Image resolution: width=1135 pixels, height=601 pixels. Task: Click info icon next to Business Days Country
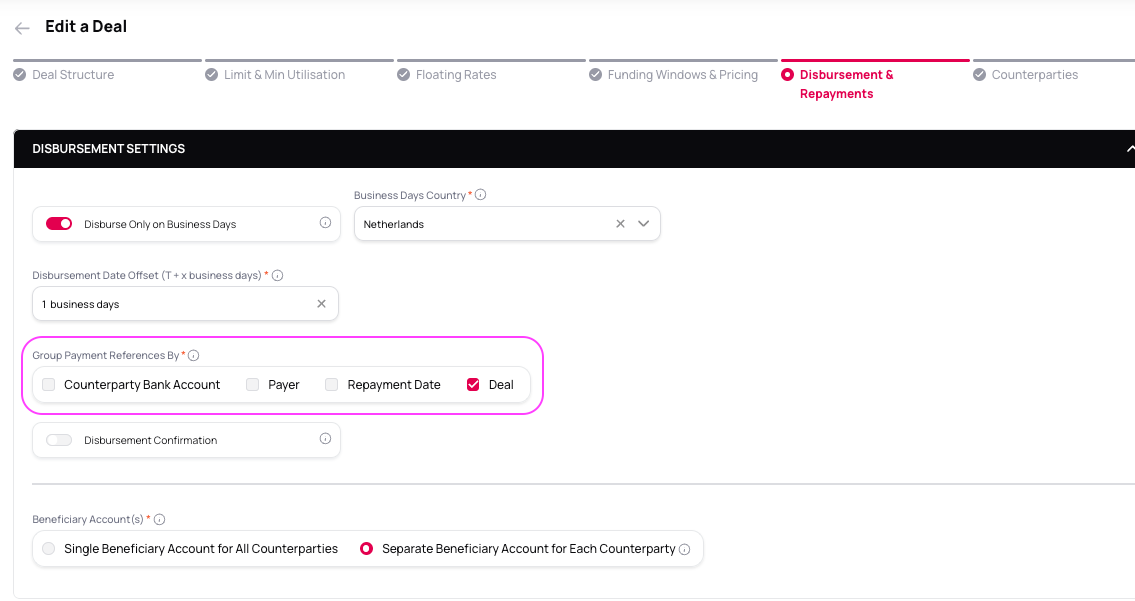(480, 195)
